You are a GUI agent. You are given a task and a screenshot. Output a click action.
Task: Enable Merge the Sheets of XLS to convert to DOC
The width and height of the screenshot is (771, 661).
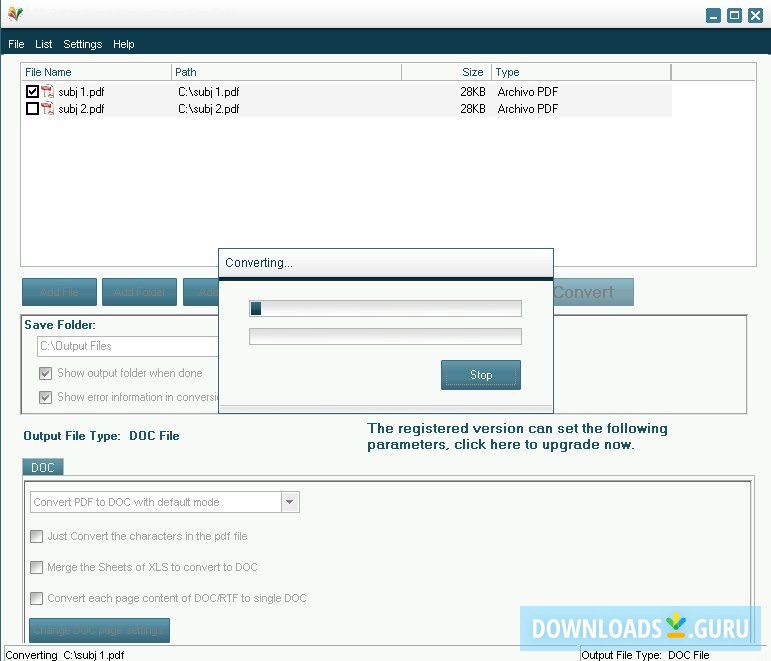(x=36, y=567)
